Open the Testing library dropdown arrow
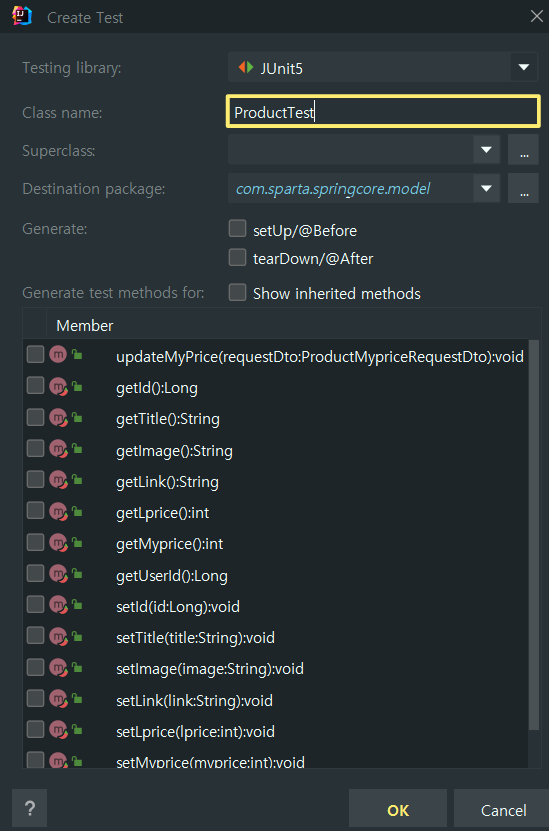This screenshot has width=549, height=831. click(x=524, y=67)
